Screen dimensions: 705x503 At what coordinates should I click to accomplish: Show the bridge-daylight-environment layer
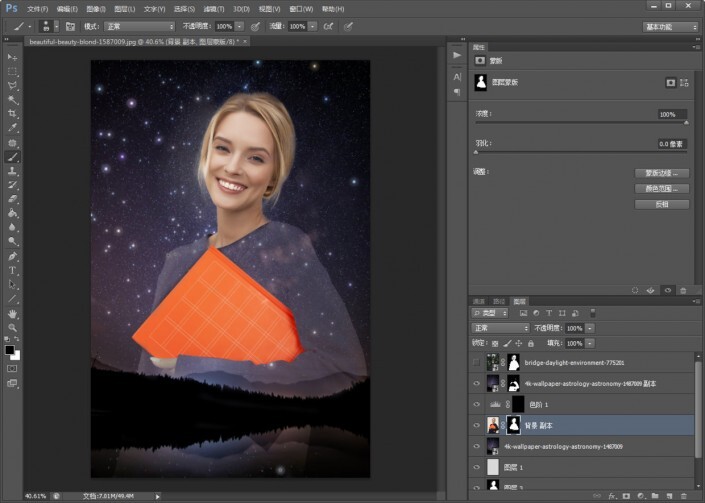477,363
